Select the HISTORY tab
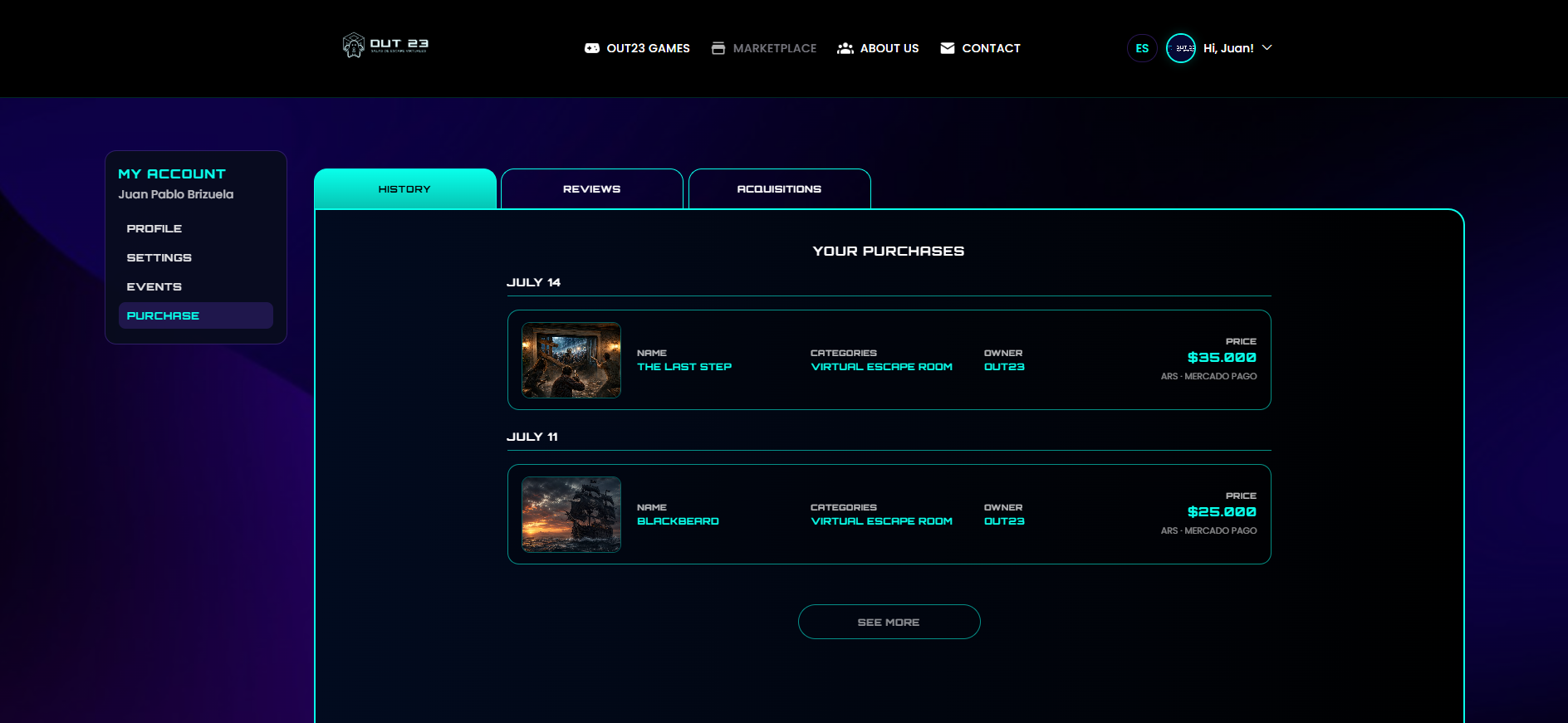This screenshot has width=1568, height=723. pos(405,188)
